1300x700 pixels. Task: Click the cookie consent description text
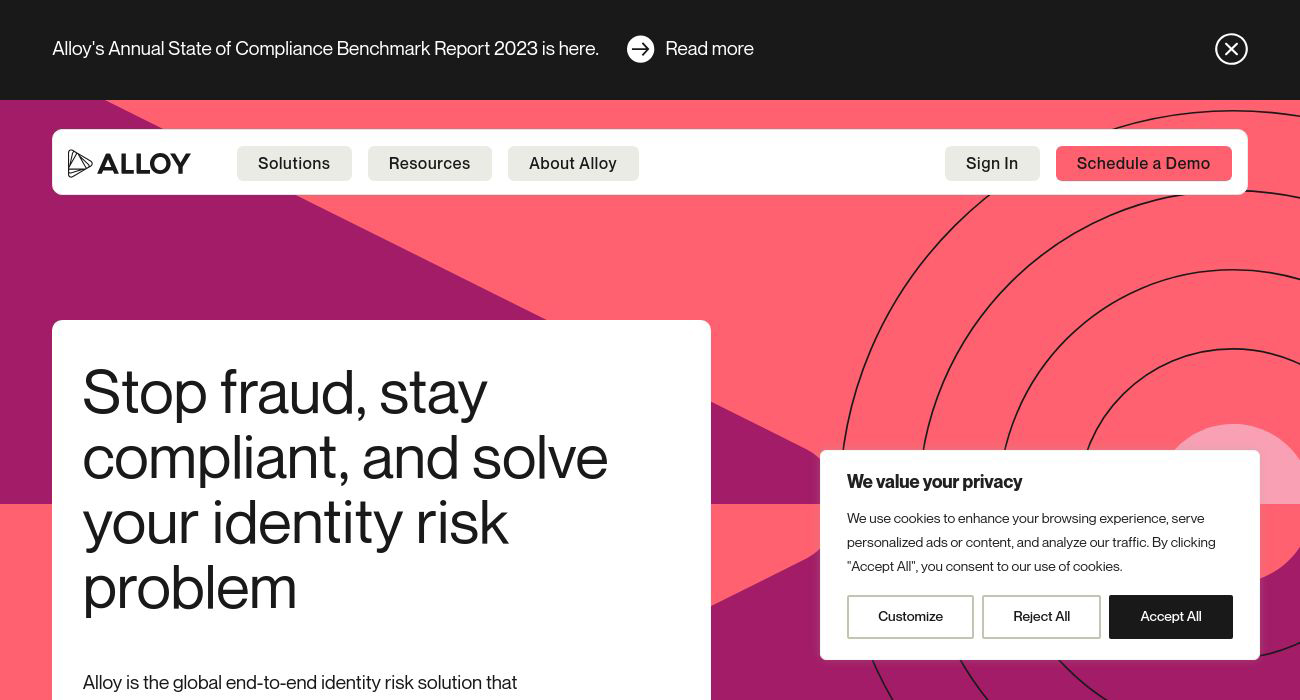[x=1031, y=542]
